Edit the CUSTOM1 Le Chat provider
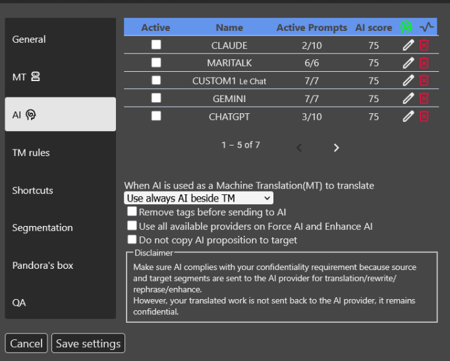Screen dimensions: 450x361 (408, 80)
